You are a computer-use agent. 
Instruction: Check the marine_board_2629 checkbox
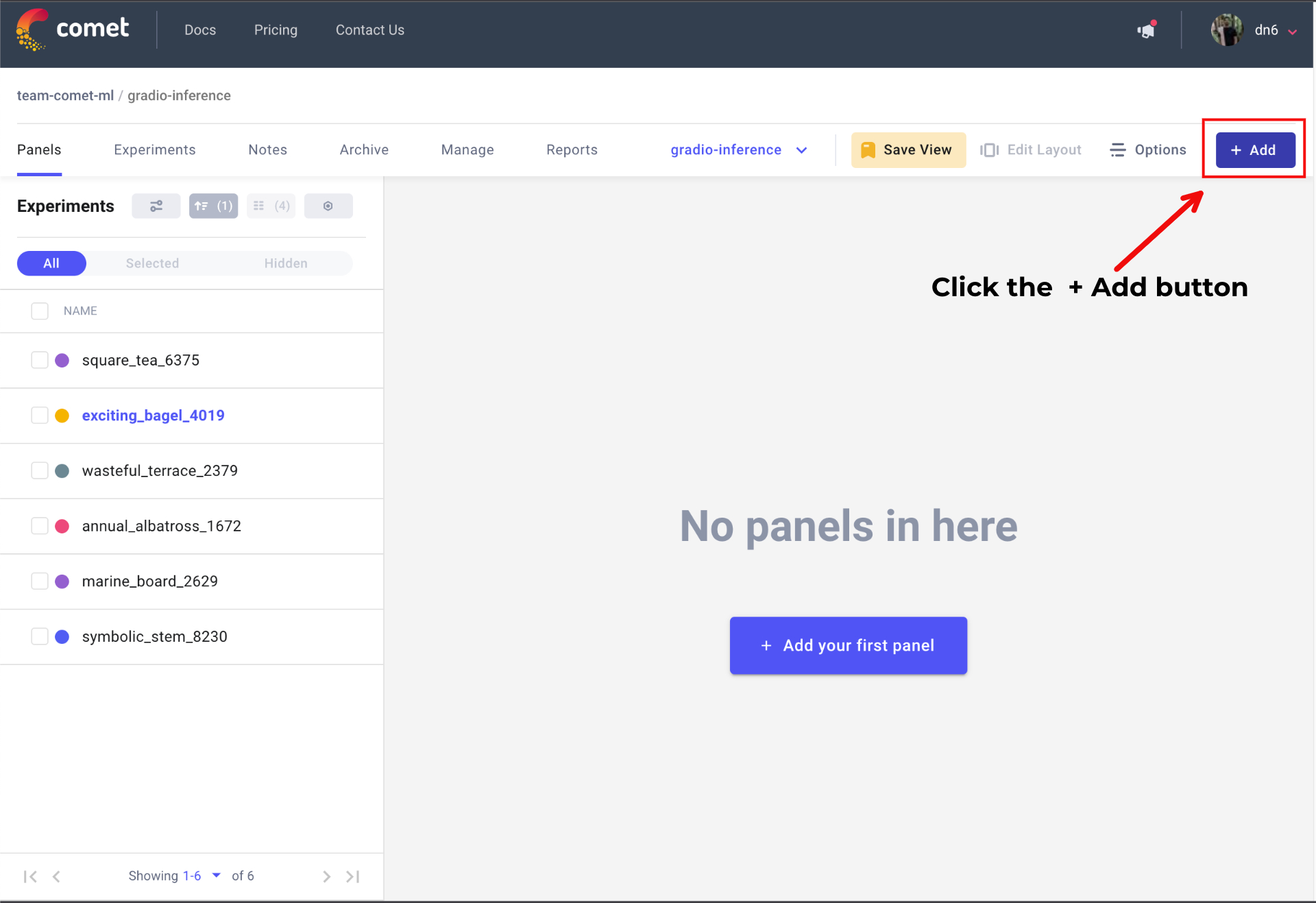pos(40,581)
